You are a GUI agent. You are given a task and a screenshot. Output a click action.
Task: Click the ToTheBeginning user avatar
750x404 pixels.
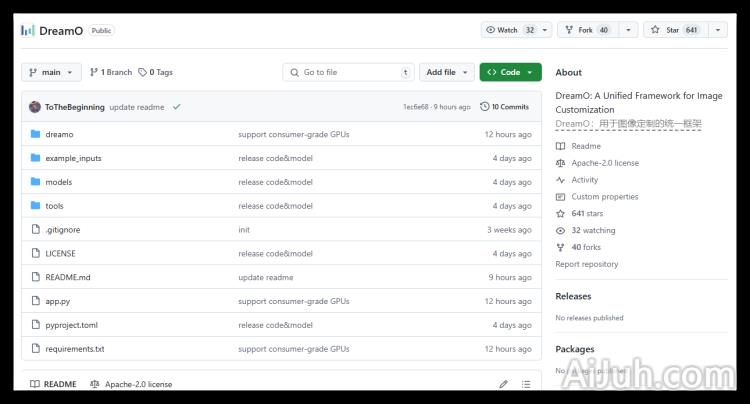pos(35,106)
